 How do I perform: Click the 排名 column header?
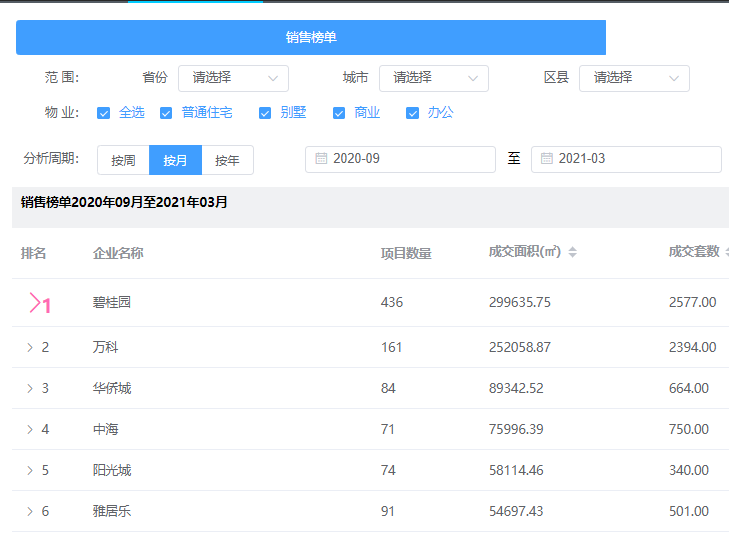point(33,253)
